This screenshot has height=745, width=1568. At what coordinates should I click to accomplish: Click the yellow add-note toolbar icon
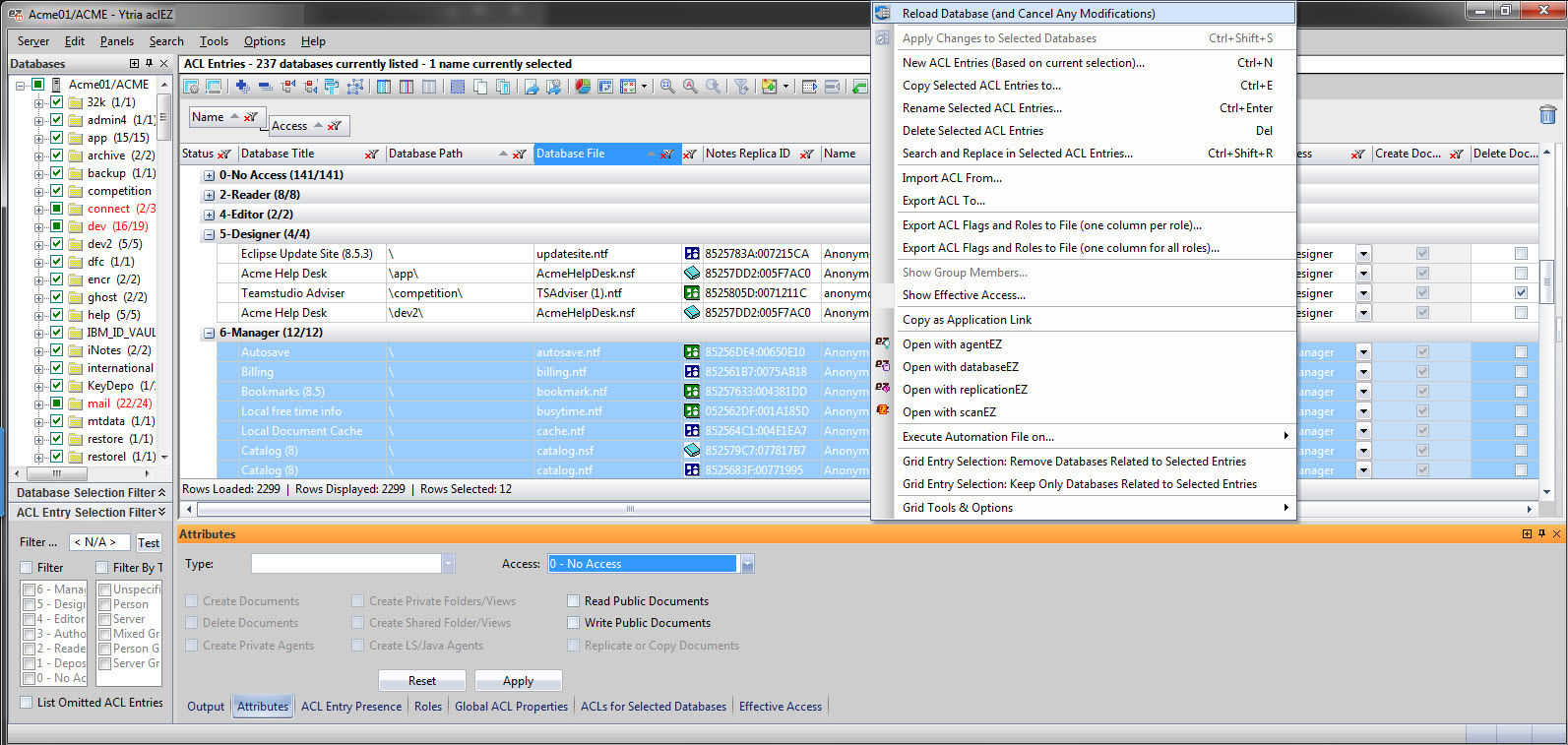point(769,87)
